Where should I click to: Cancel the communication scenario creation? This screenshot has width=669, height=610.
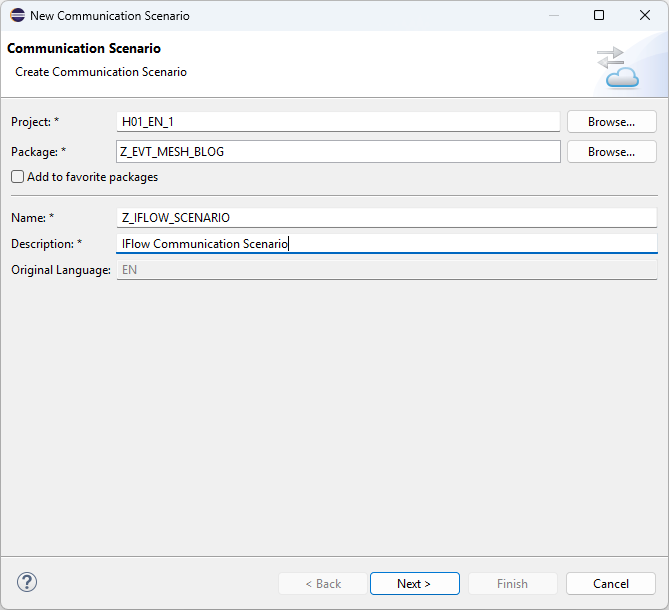coord(610,584)
